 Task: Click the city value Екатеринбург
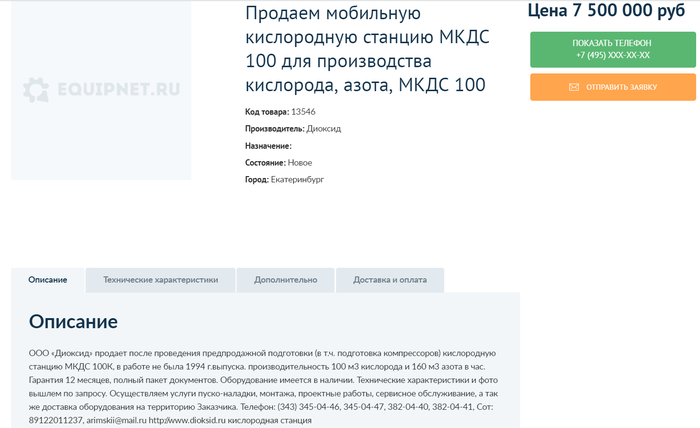[x=297, y=180]
